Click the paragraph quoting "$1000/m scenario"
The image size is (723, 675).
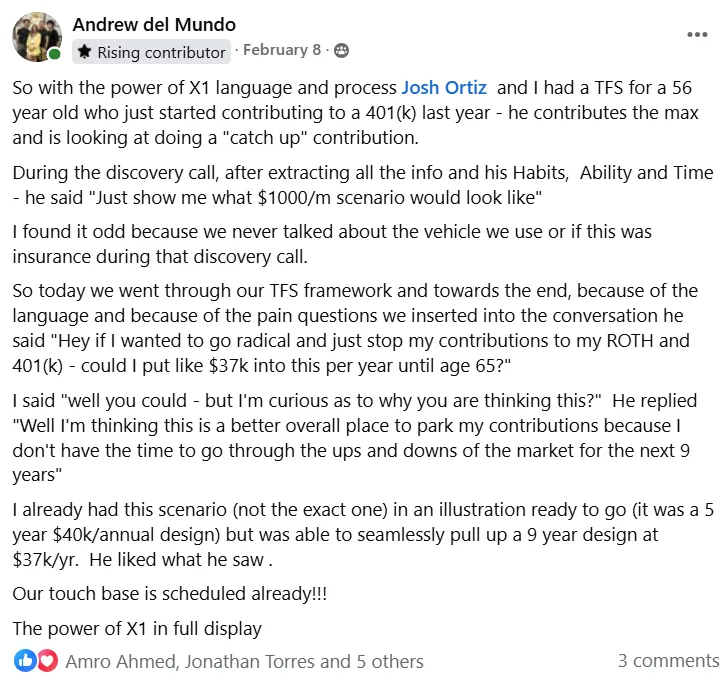tap(363, 185)
